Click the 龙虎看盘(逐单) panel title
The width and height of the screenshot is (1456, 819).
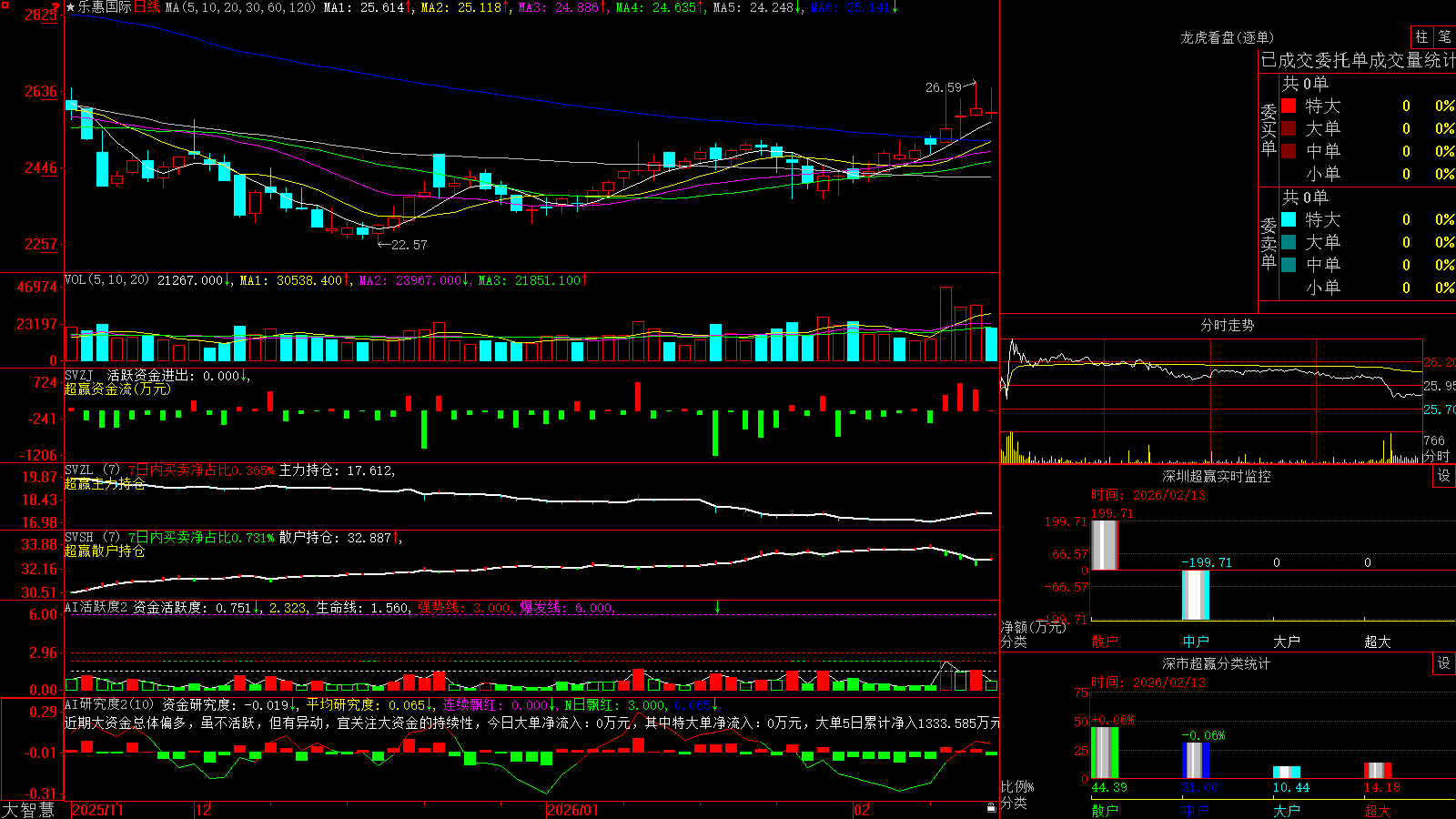(x=1227, y=37)
